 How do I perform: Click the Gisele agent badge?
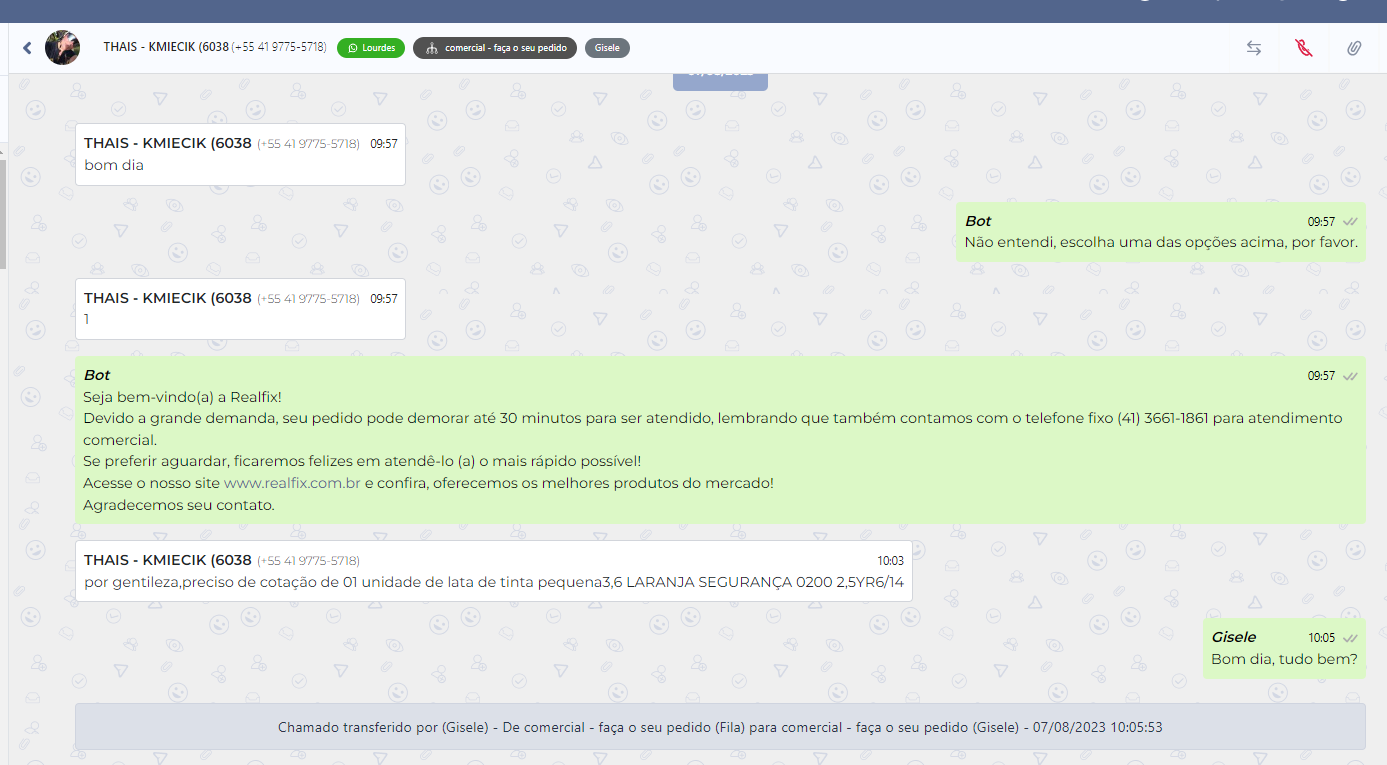point(607,48)
